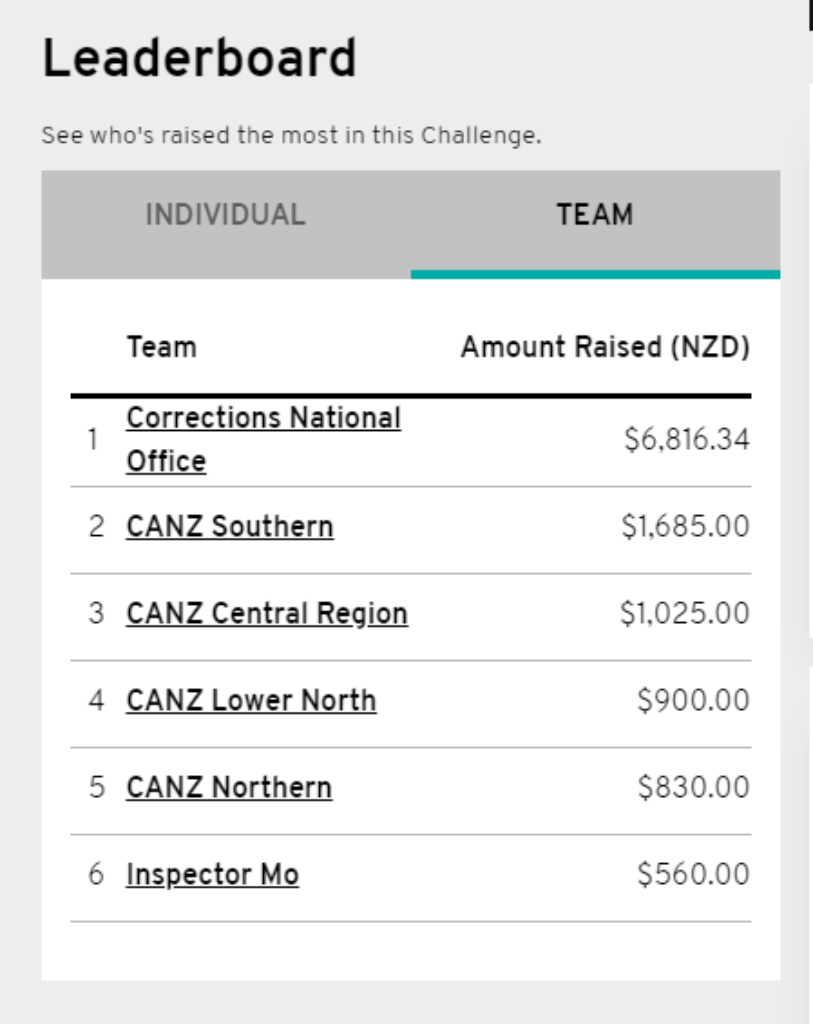813x1024 pixels.
Task: Click the Amount Raised (NZD) column header
Action: click(x=605, y=347)
